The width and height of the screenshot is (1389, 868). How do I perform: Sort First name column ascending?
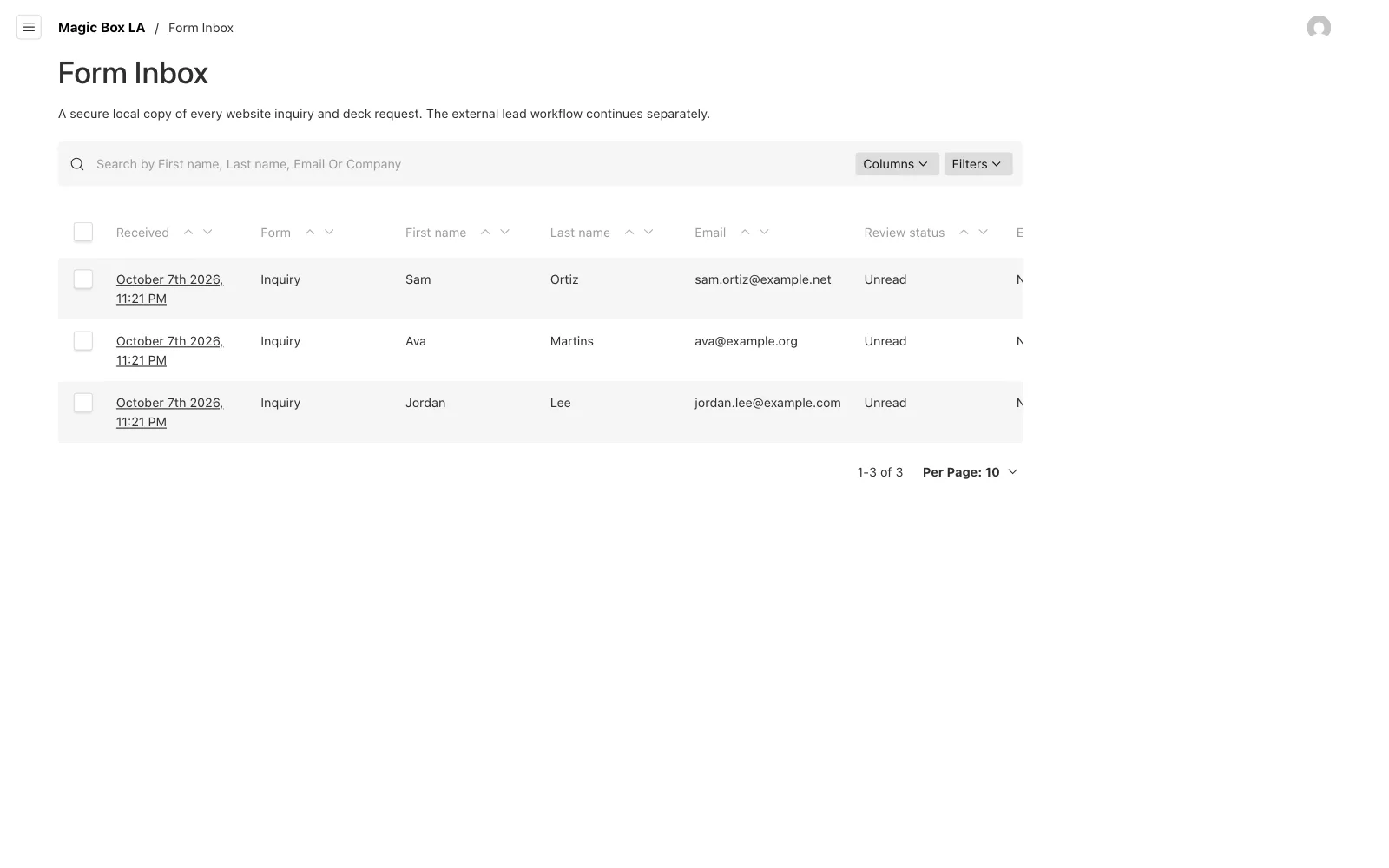click(x=485, y=232)
